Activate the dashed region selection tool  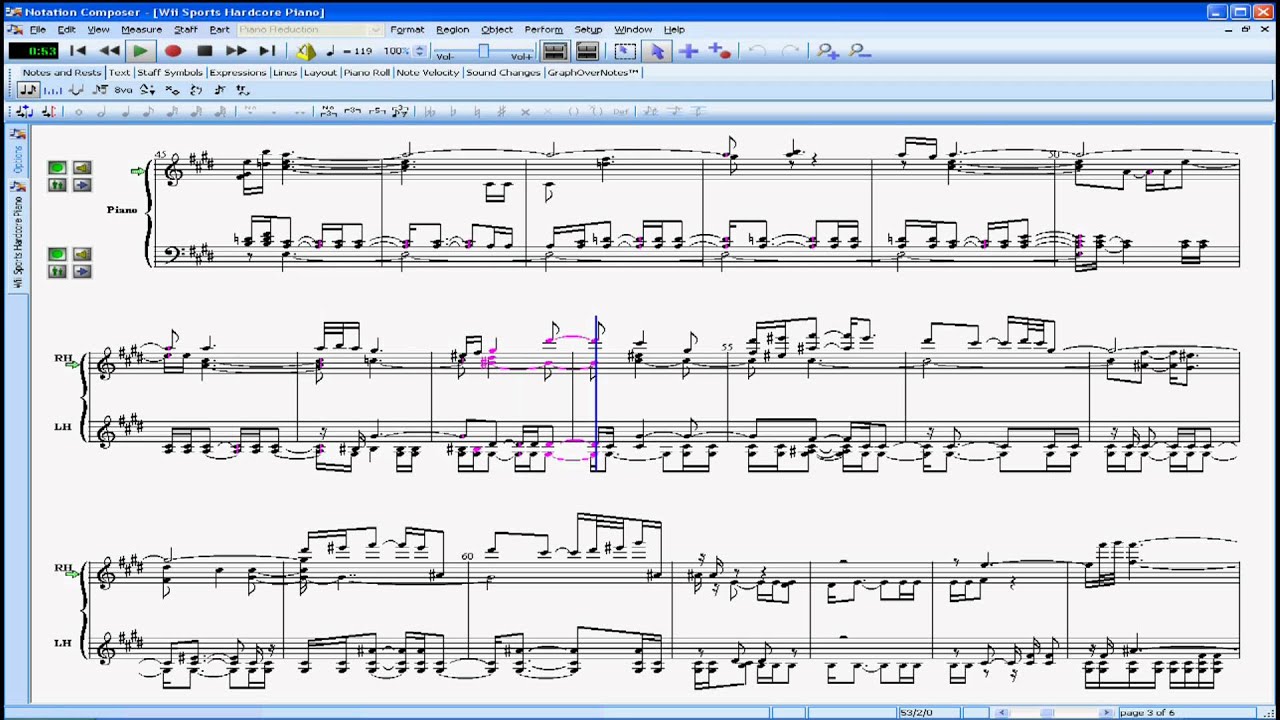(625, 51)
